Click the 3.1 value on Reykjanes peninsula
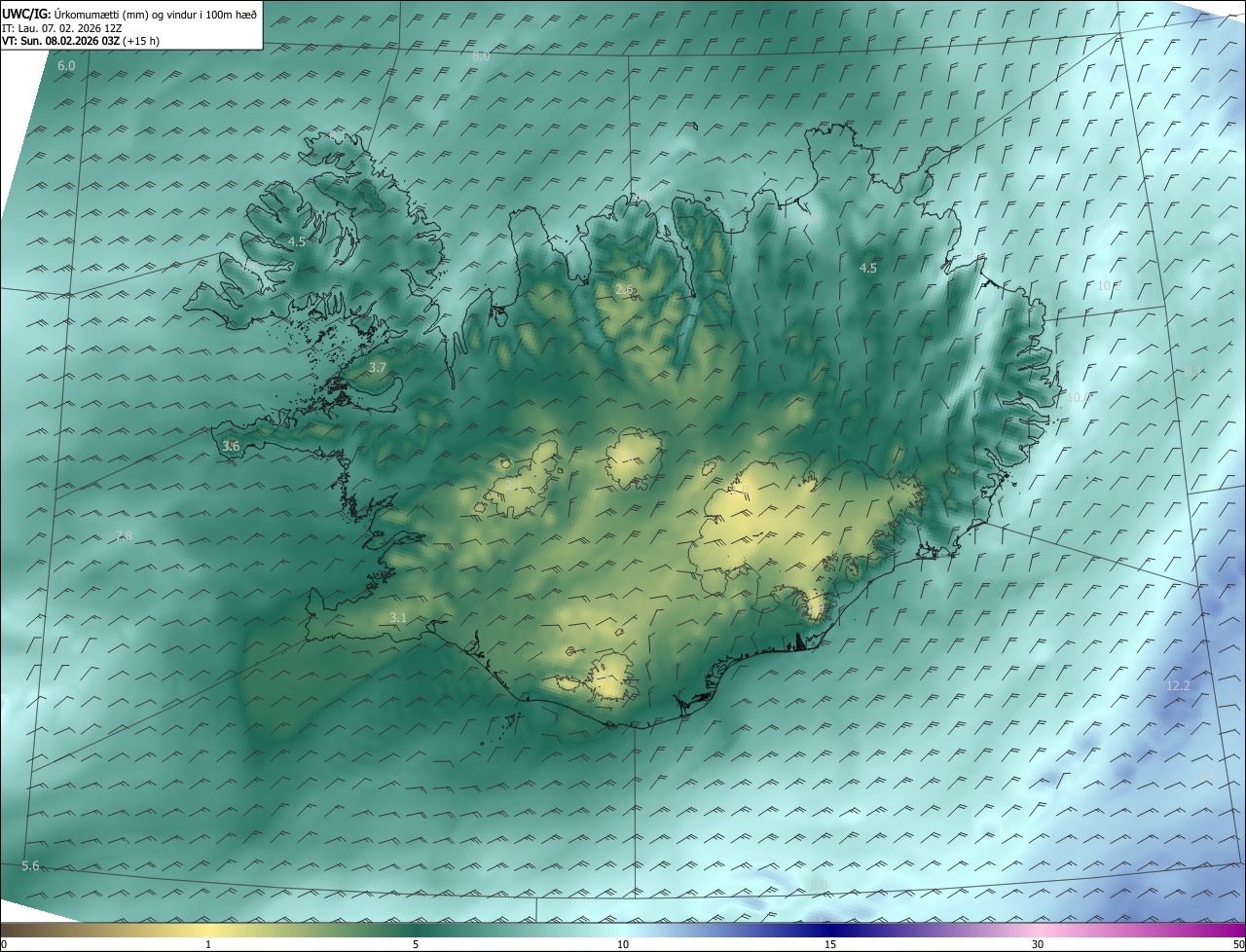 click(x=398, y=618)
